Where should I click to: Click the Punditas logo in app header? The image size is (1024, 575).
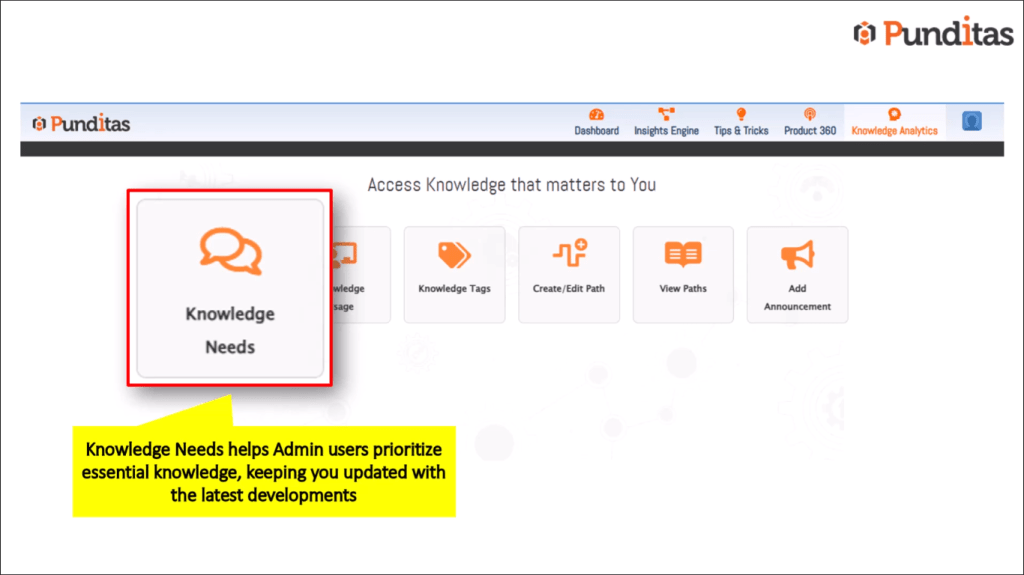click(x=82, y=124)
